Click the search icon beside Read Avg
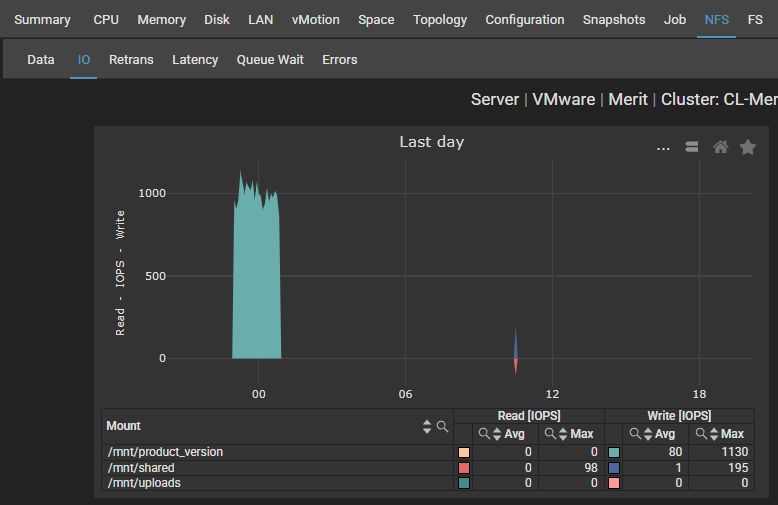Screen dimensions: 778x505 [483, 434]
